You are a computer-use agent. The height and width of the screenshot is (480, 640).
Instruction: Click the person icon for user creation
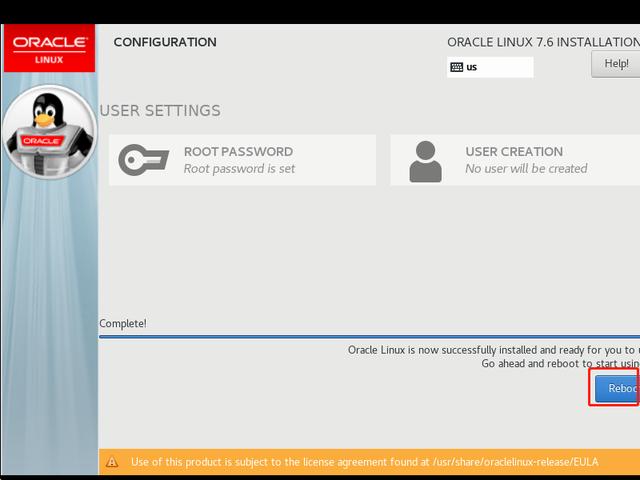click(x=425, y=162)
